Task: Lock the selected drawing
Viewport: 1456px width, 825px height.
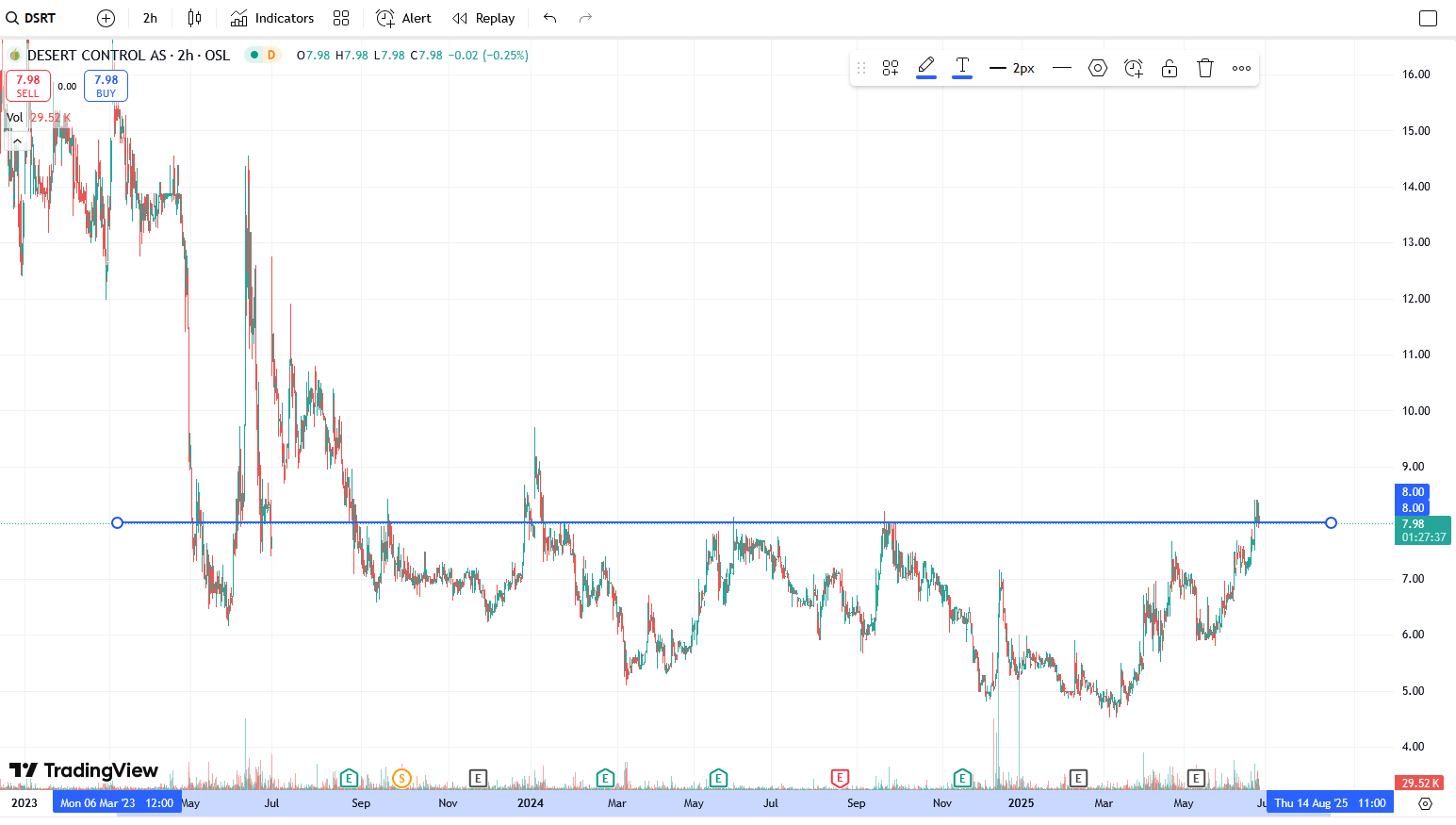Action: 1170,68
